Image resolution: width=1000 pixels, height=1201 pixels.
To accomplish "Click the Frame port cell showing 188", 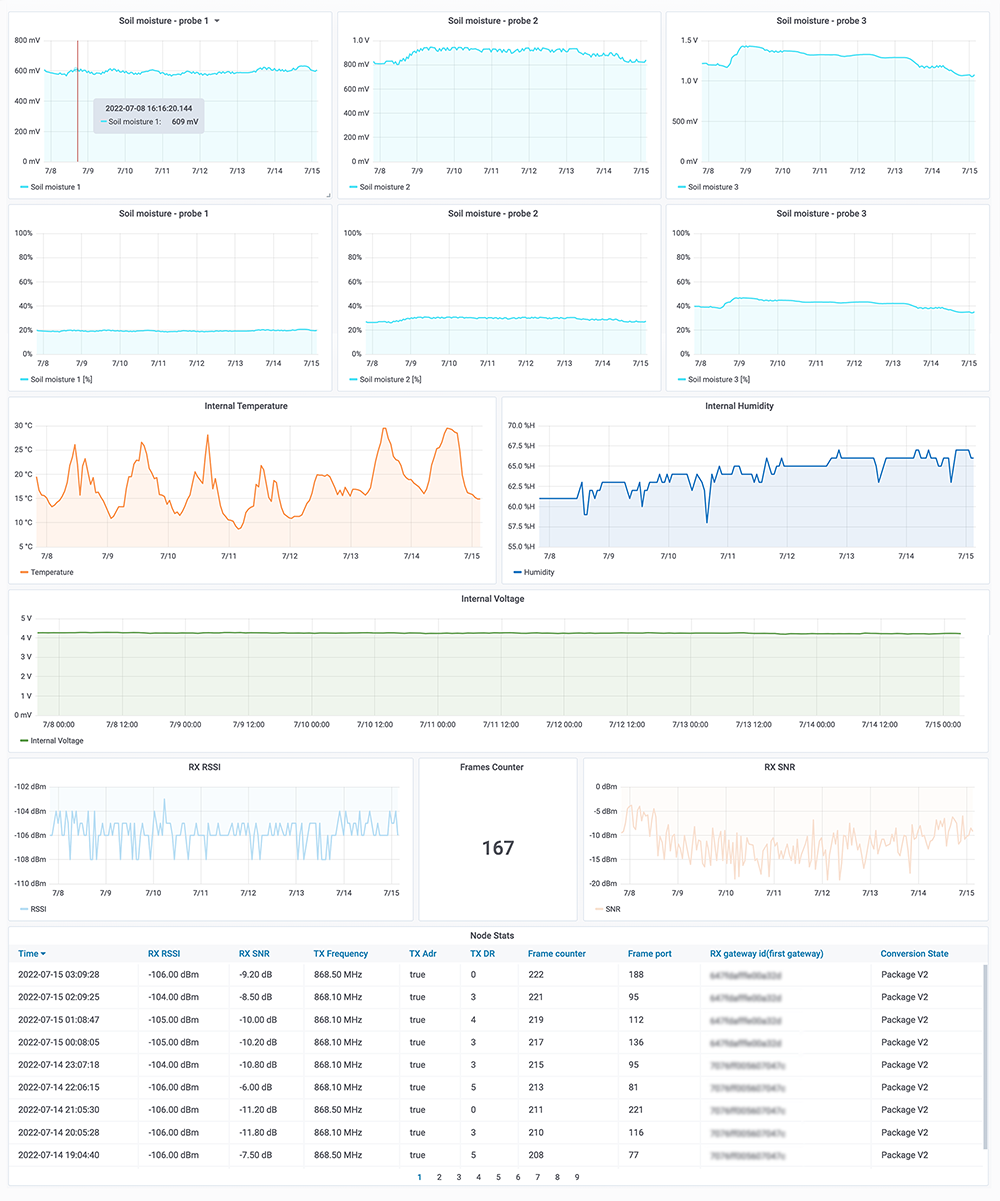I will (659, 976).
